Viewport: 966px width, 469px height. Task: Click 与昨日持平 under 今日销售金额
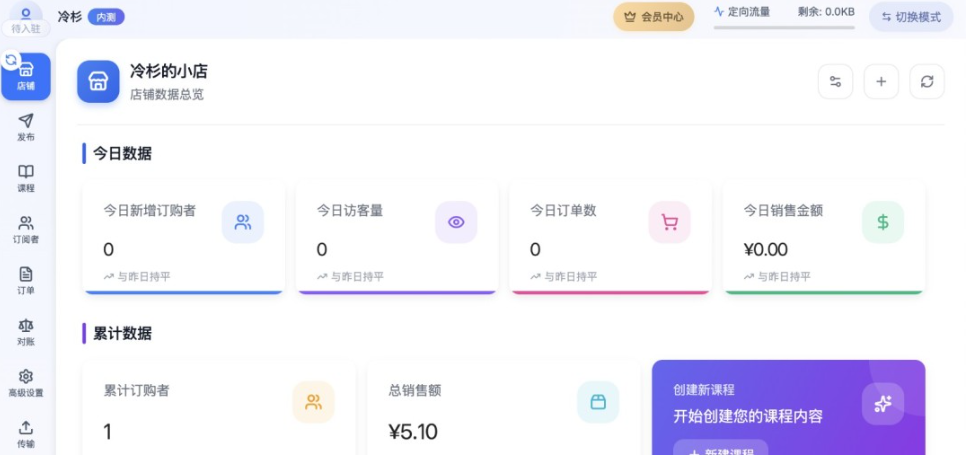pos(777,277)
